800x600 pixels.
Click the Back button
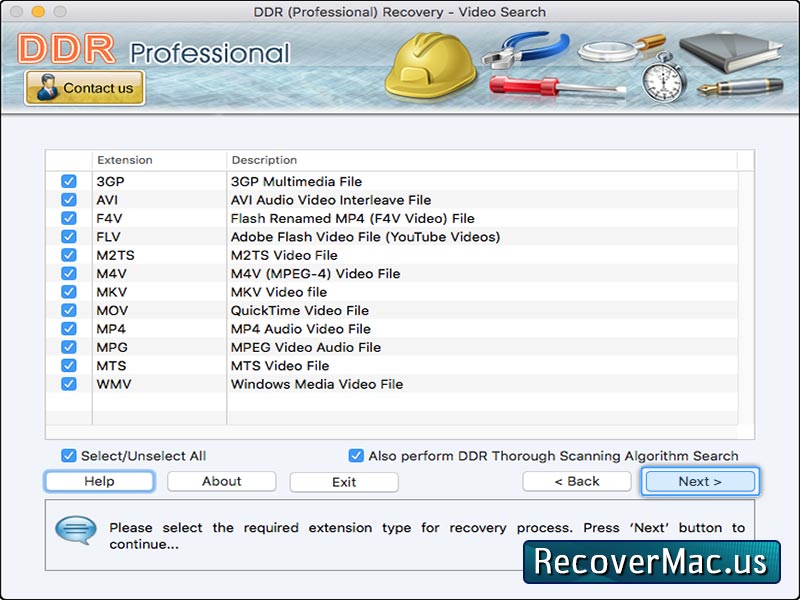click(578, 481)
